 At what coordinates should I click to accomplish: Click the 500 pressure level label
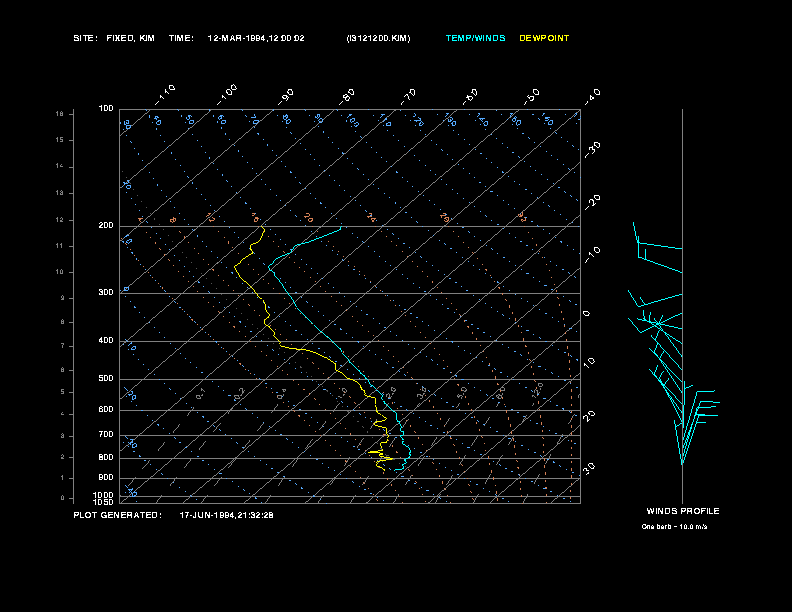[x=106, y=379]
